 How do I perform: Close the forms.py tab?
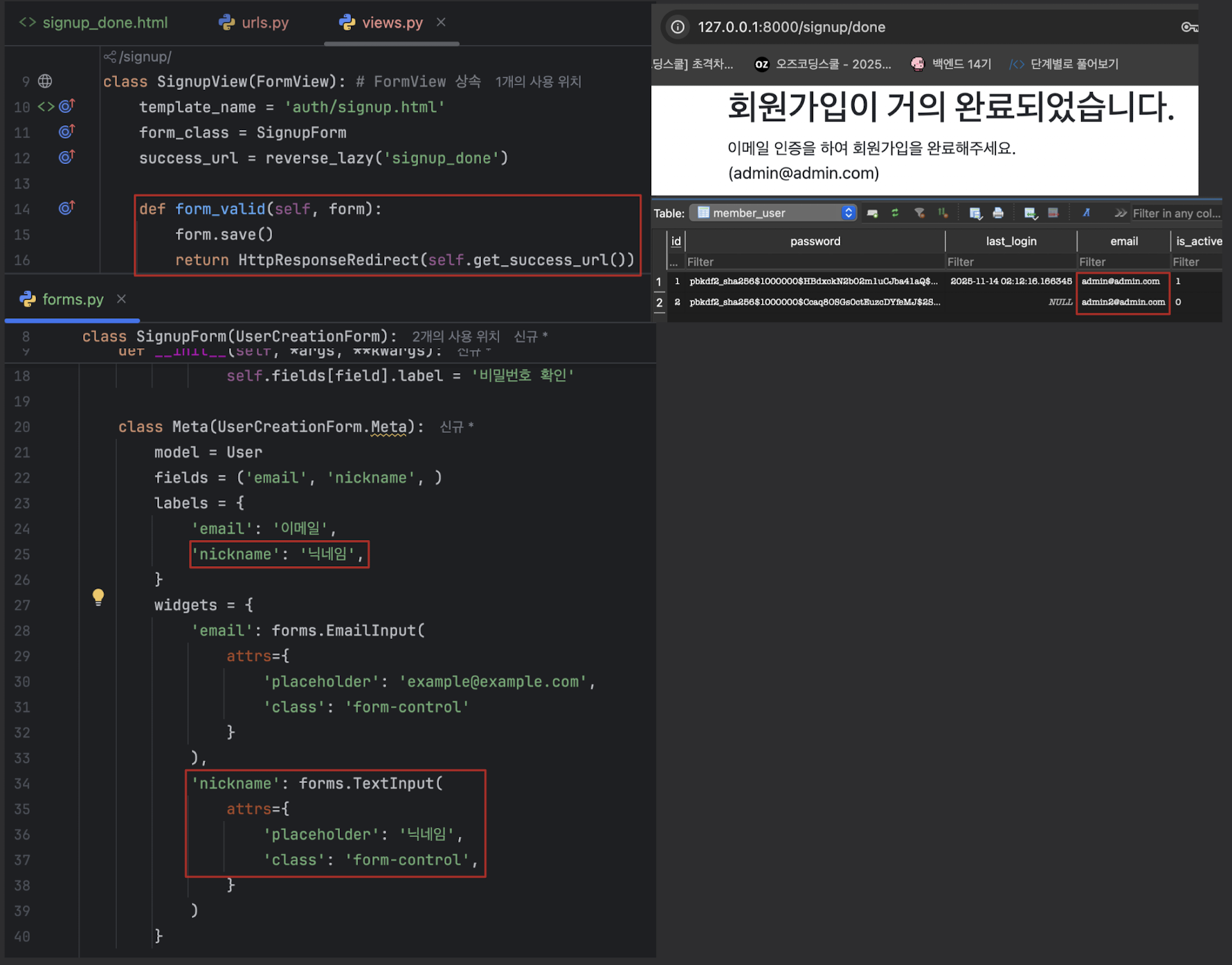click(121, 299)
